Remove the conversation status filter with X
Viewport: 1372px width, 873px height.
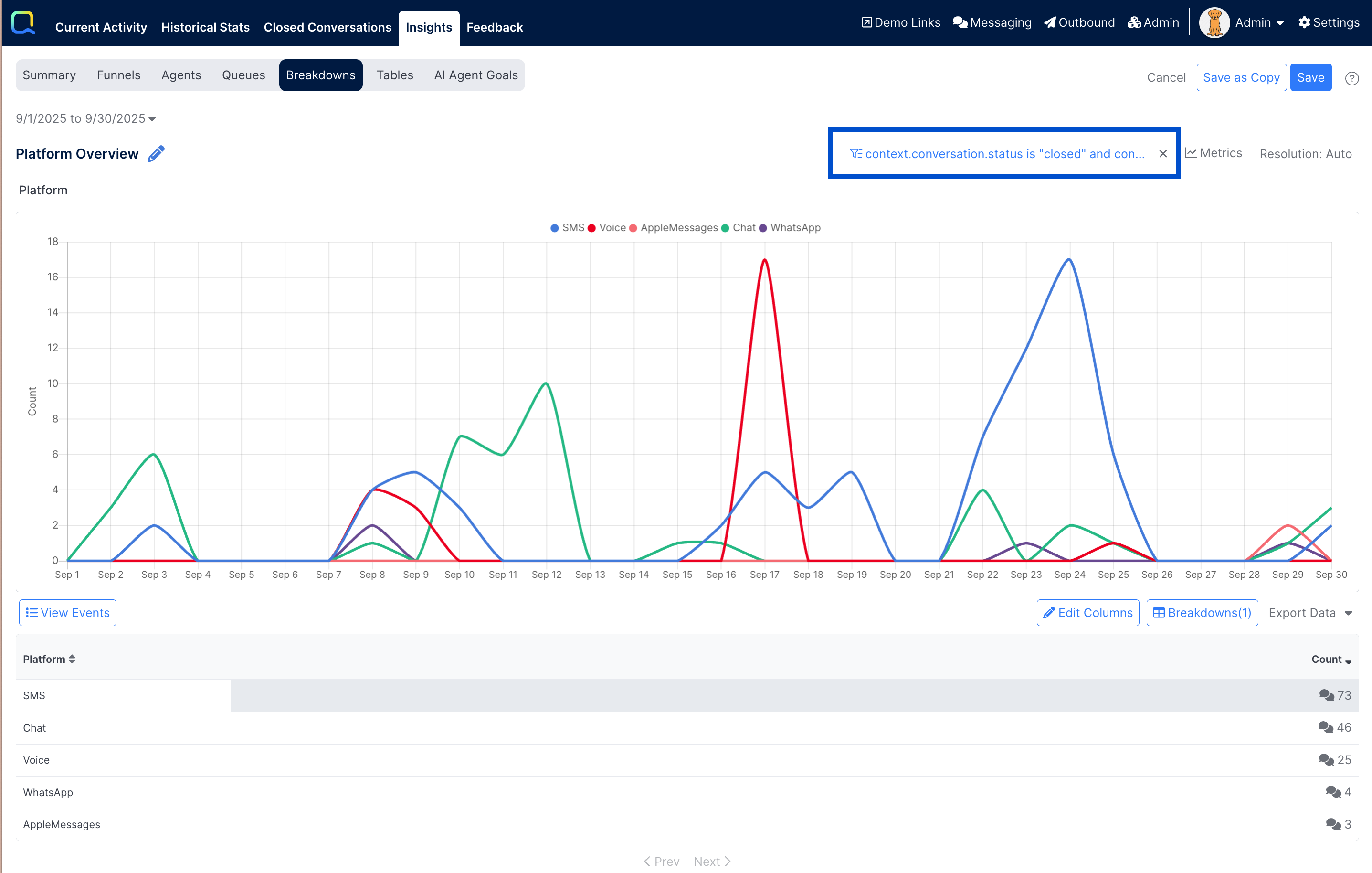1163,154
